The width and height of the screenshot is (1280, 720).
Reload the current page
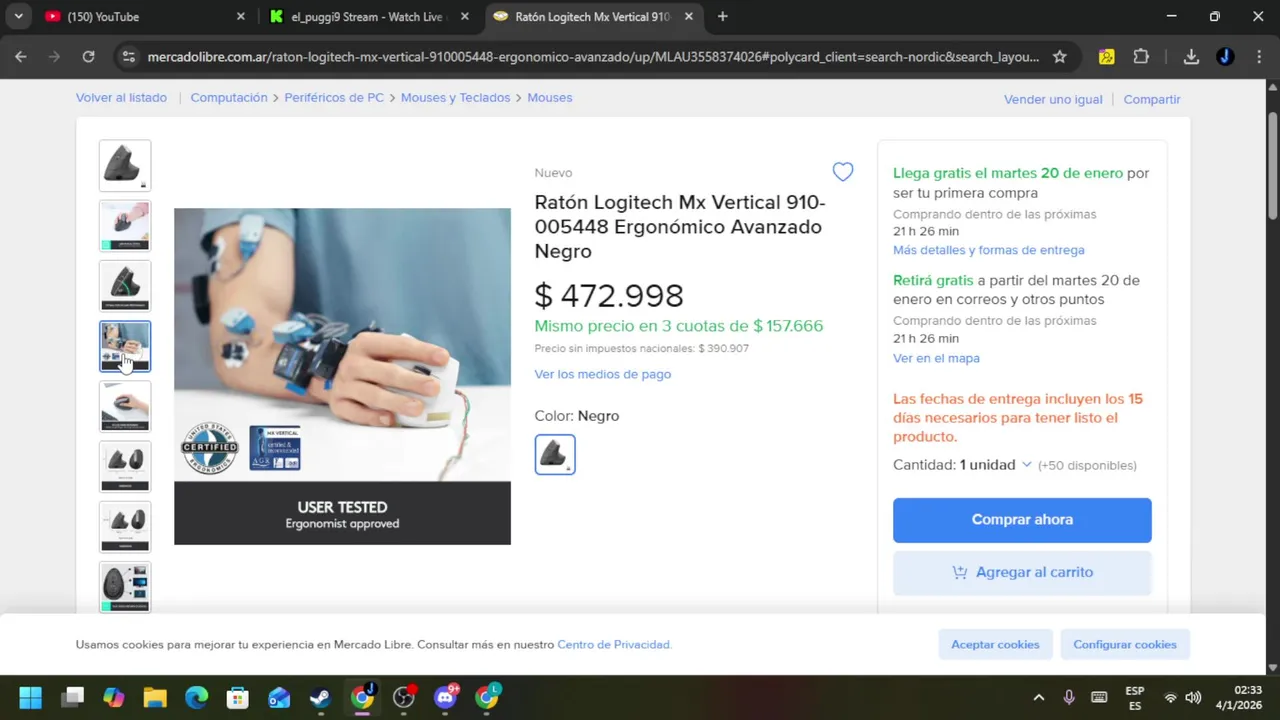[x=88, y=57]
